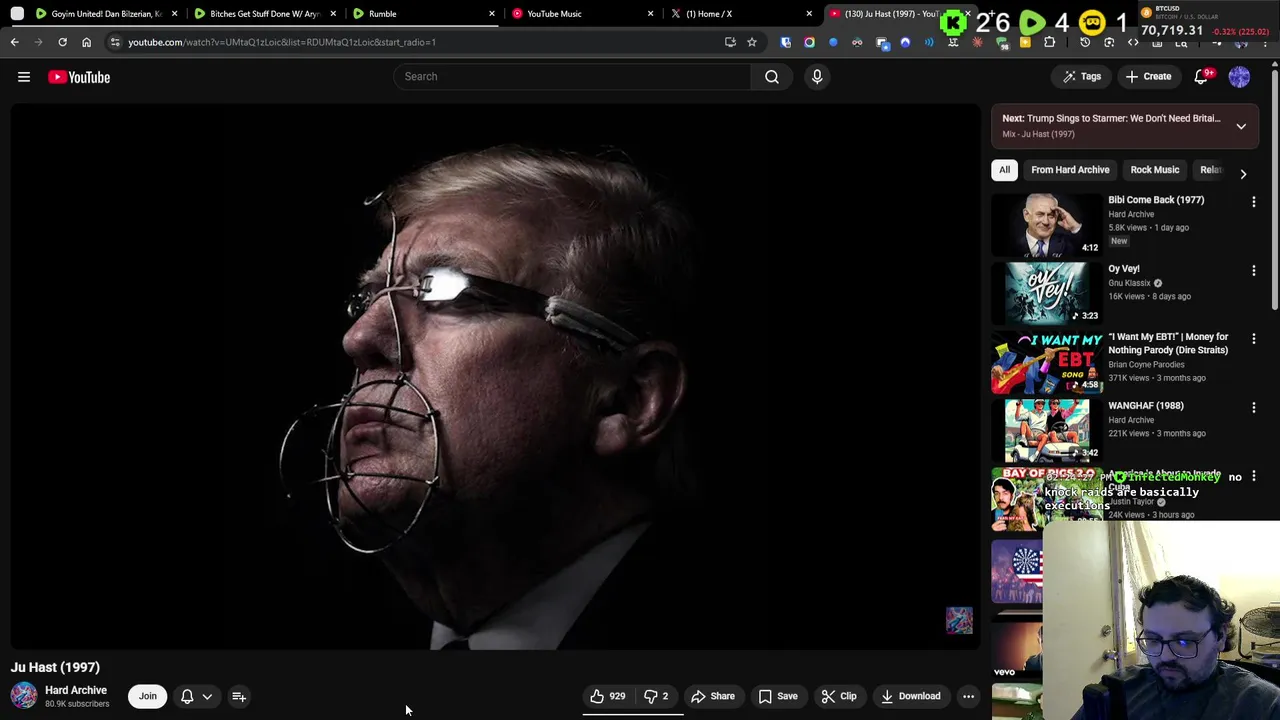1280x720 pixels.
Task: Click the install app icon in address bar
Action: coord(730,42)
